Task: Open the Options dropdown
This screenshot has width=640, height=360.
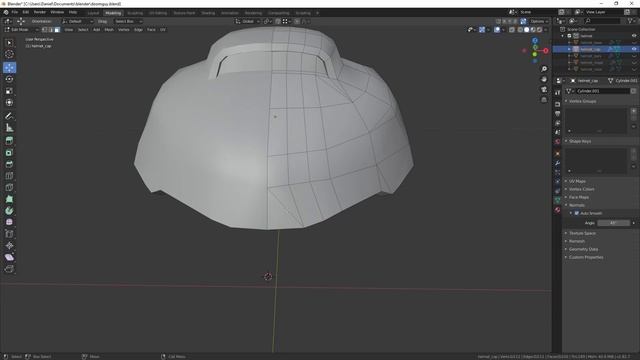Action: (539, 21)
